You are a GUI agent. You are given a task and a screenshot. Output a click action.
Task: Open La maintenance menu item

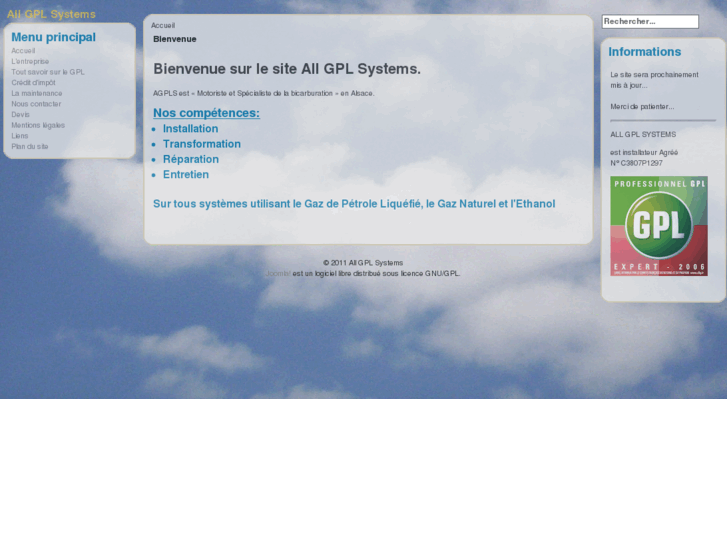(37, 93)
